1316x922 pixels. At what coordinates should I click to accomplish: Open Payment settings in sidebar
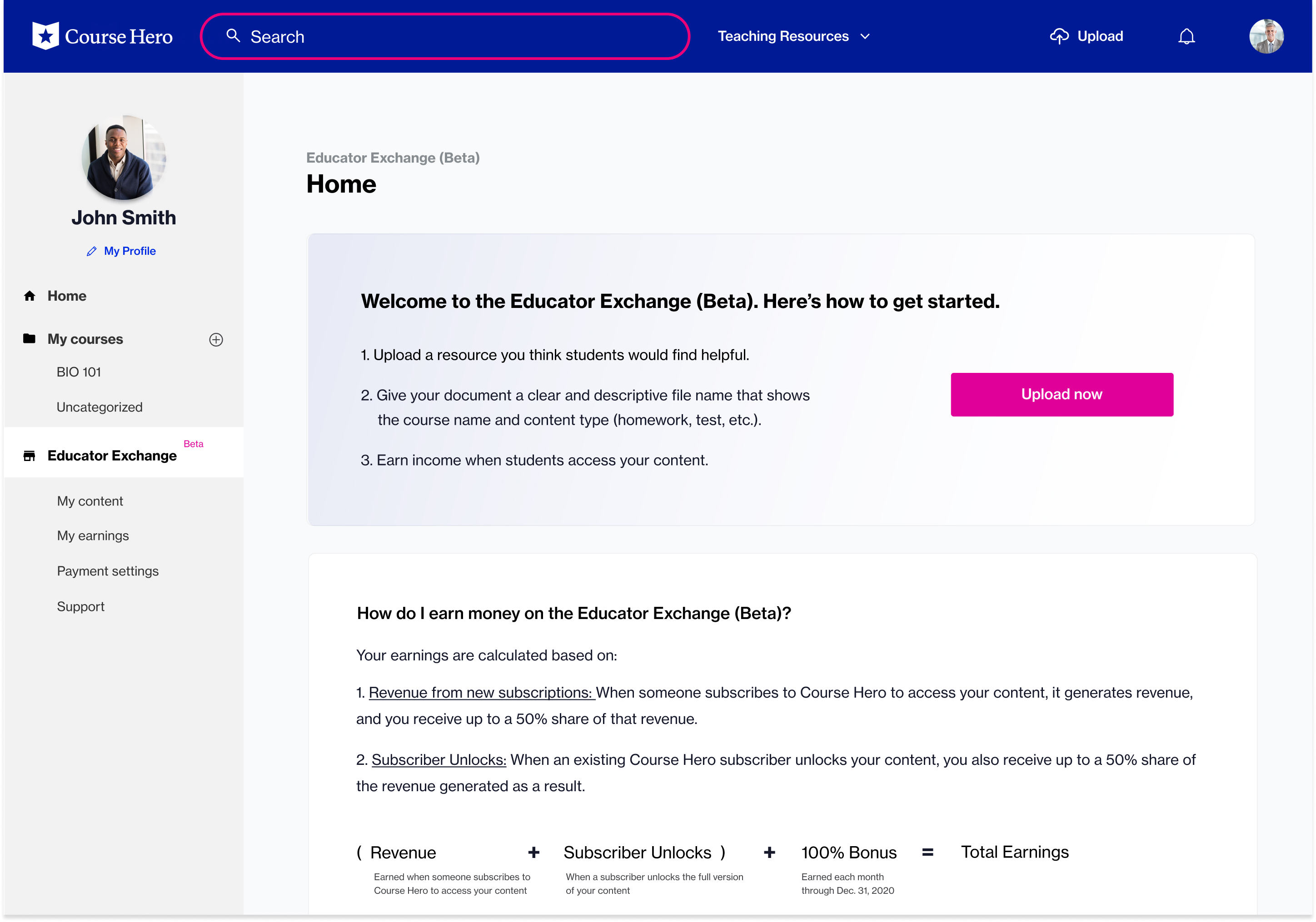pos(108,571)
